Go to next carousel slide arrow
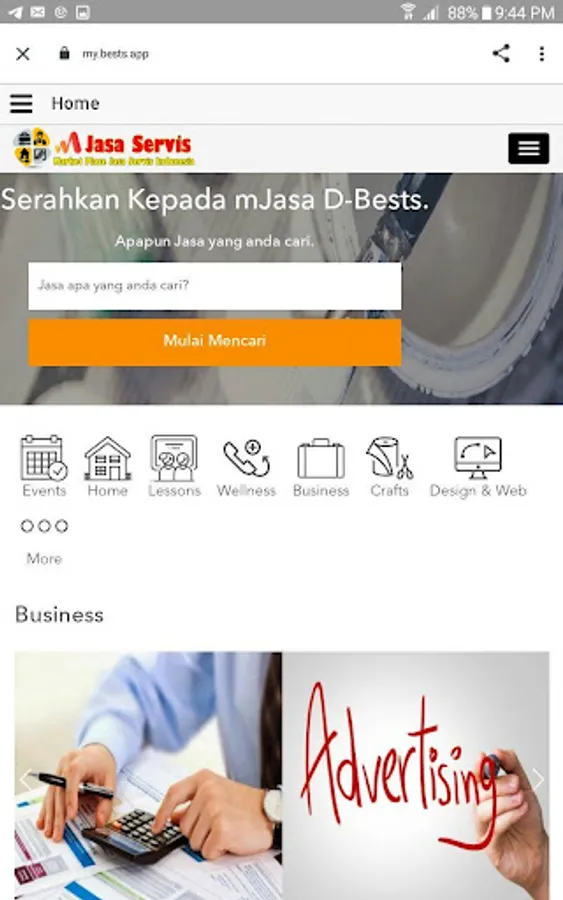This screenshot has height=900, width=563. (538, 779)
